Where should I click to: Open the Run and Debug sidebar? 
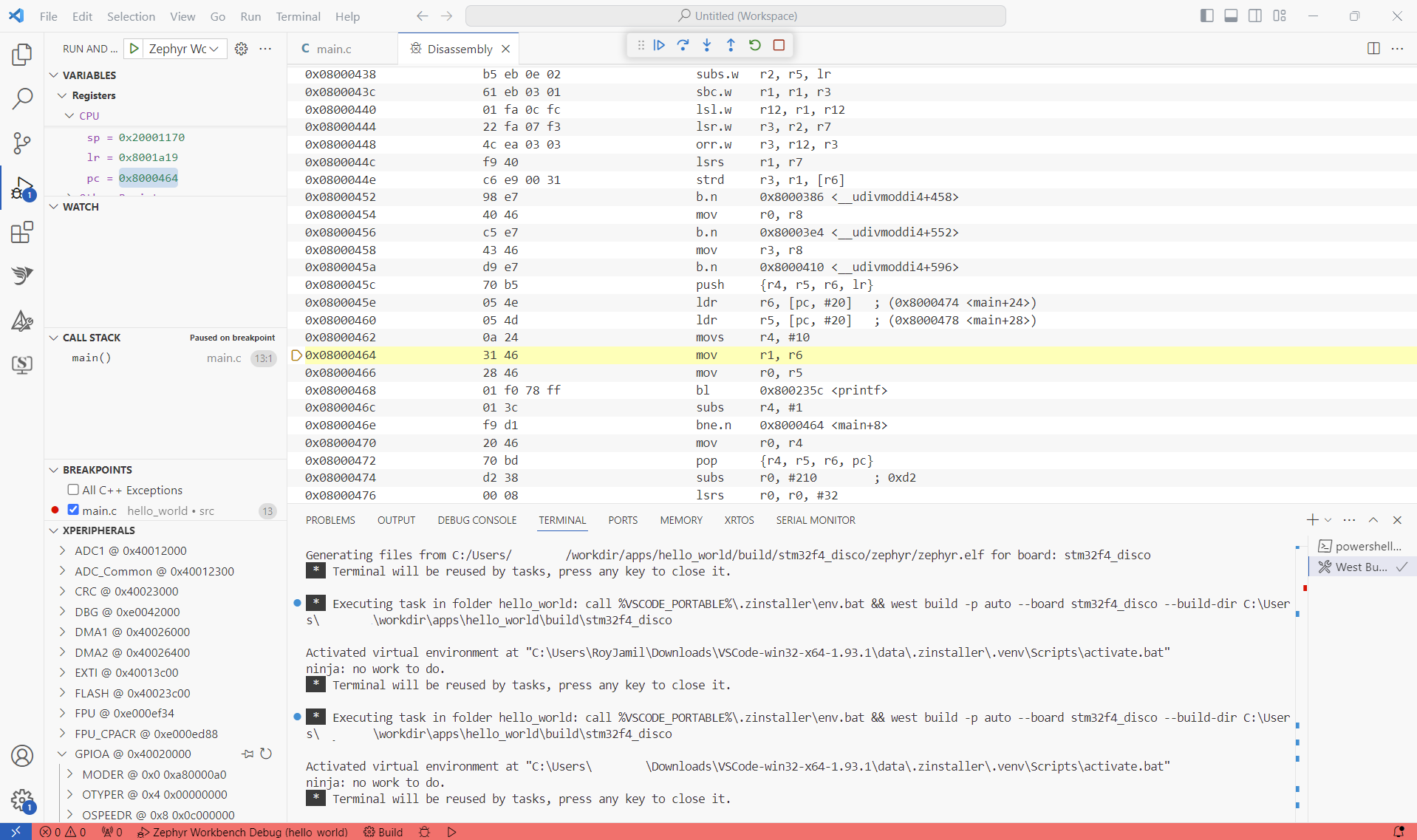pyautogui.click(x=22, y=187)
